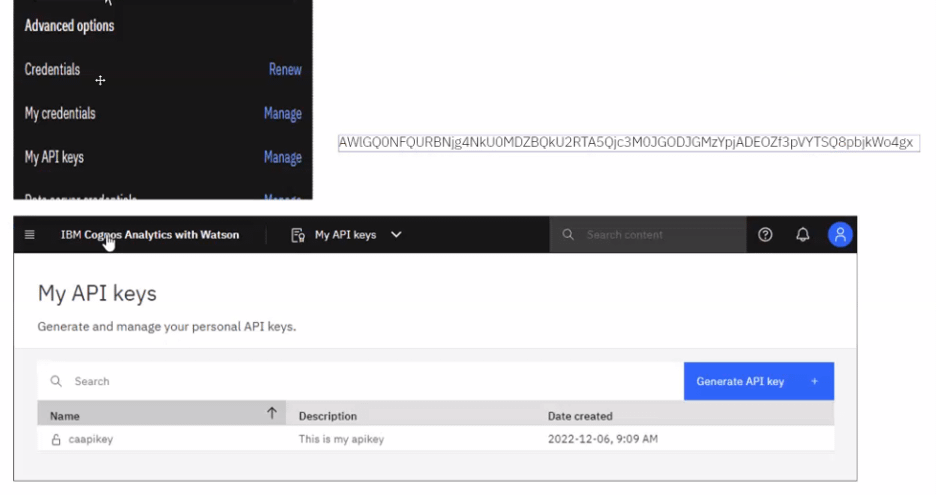Click Manage next to My credentials

coord(282,114)
